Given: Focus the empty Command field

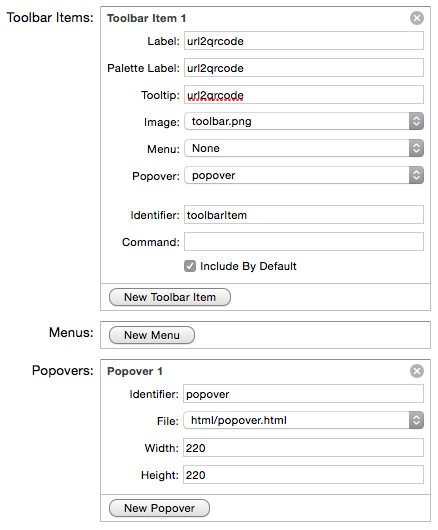Looking at the screenshot, I should pyautogui.click(x=304, y=242).
